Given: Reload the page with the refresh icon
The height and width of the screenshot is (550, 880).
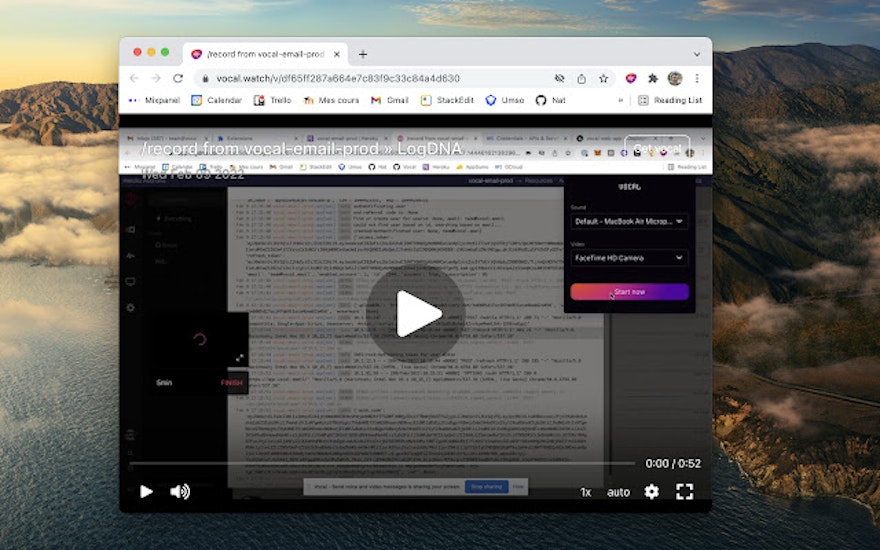Looking at the screenshot, I should (178, 79).
